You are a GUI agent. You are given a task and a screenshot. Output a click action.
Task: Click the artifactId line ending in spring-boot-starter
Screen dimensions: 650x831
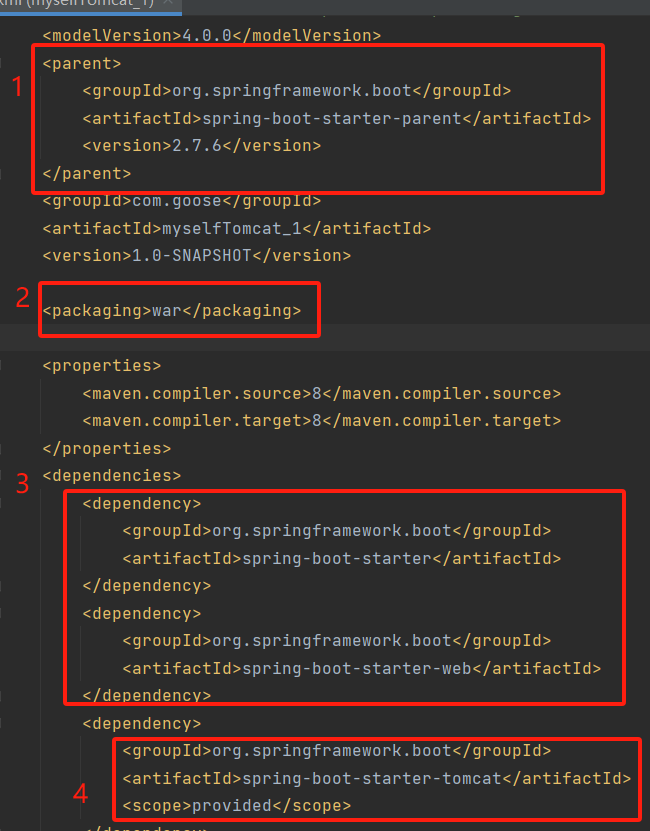pyautogui.click(x=341, y=559)
